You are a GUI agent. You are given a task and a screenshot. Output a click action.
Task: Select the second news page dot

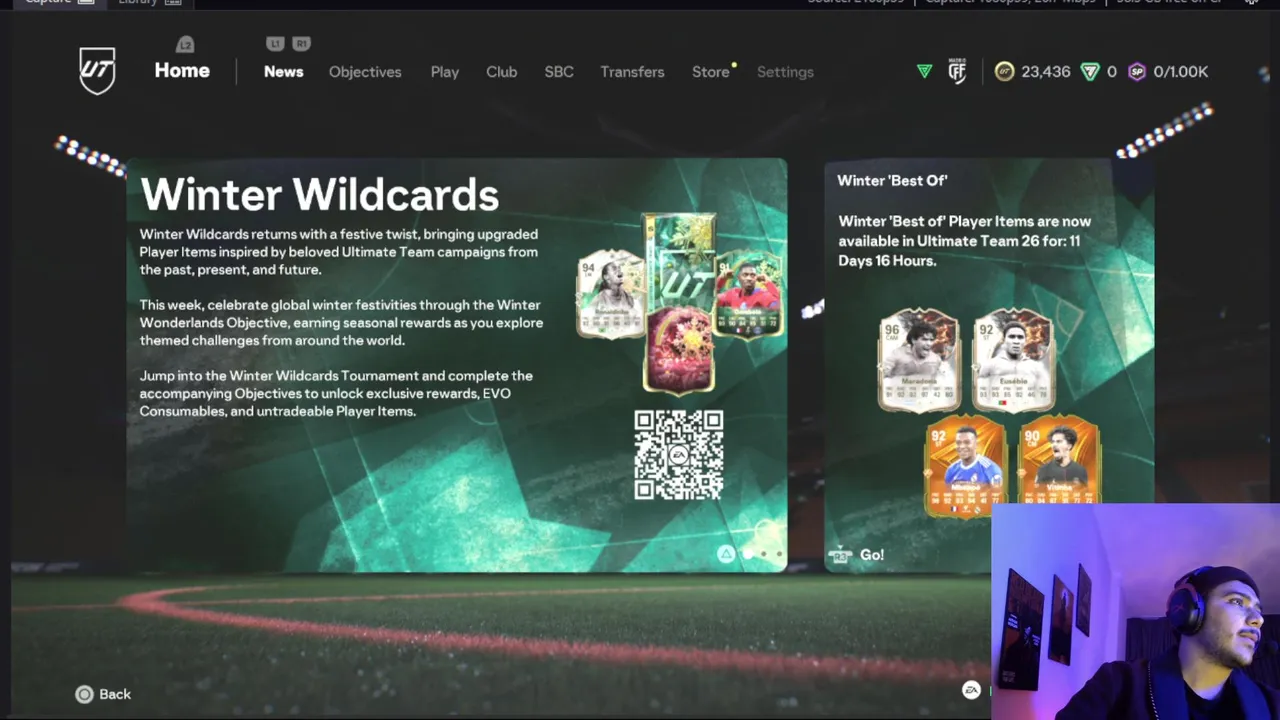tap(764, 554)
